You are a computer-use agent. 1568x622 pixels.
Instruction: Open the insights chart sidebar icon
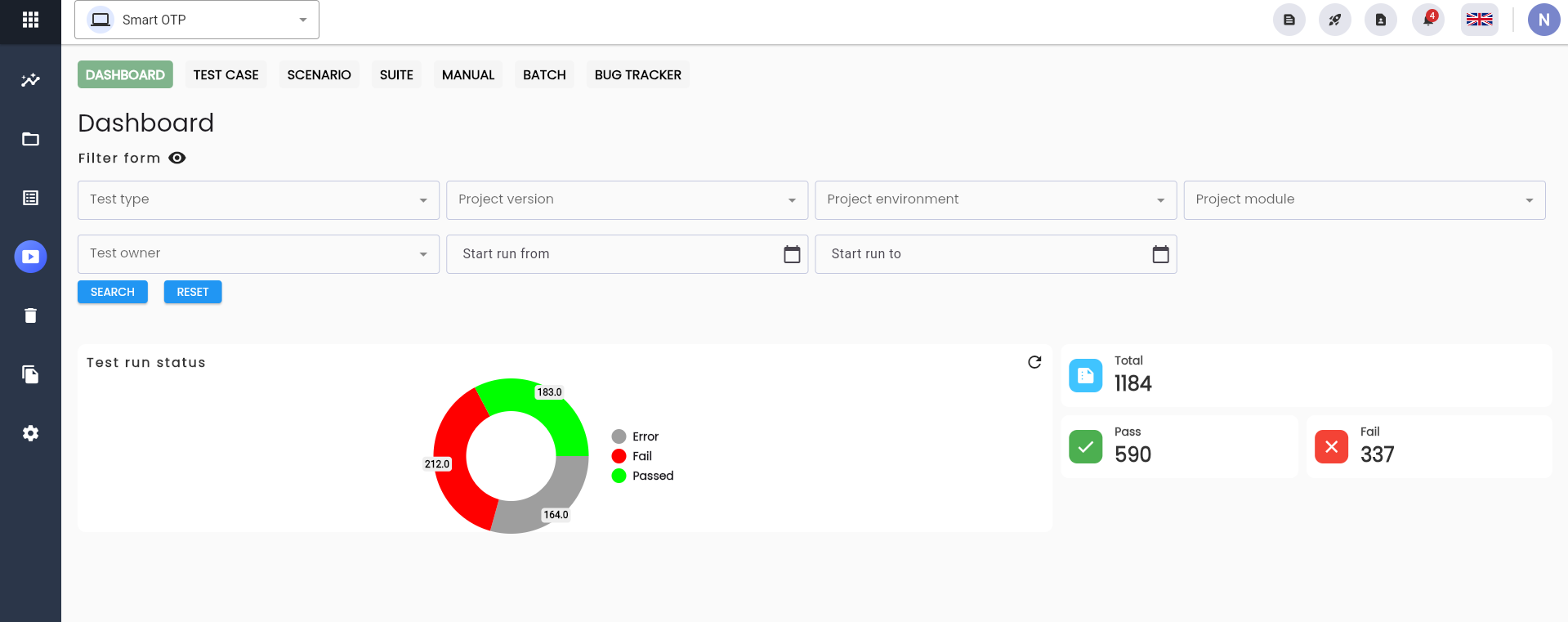click(x=30, y=80)
